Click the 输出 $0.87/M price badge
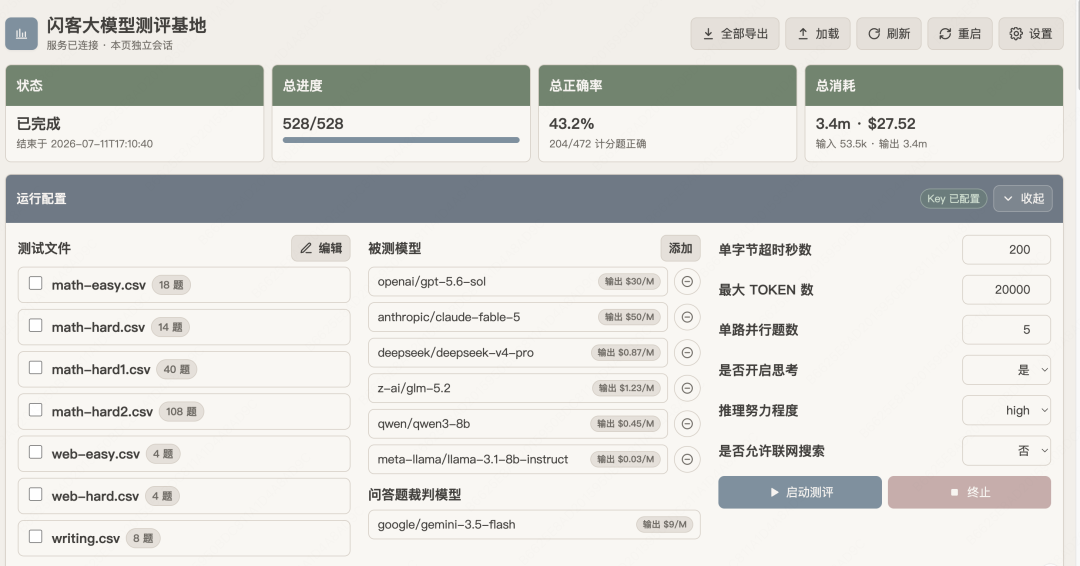This screenshot has height=566, width=1080. [625, 353]
